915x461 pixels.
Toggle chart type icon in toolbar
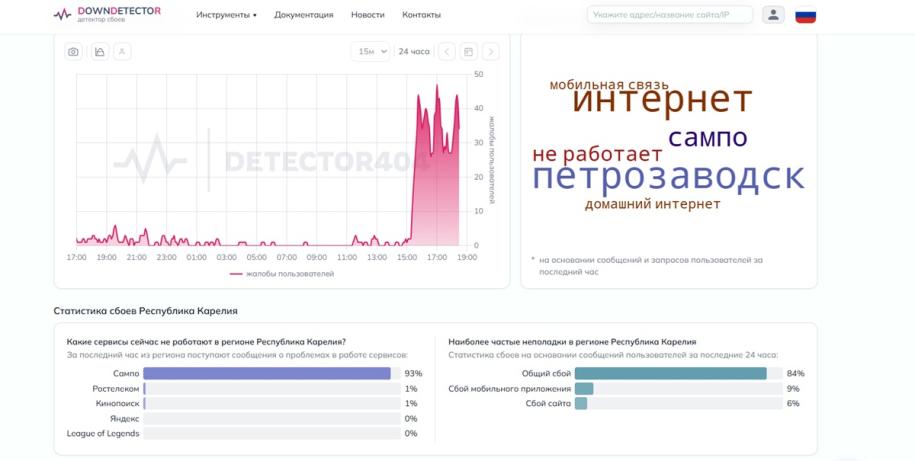click(100, 52)
